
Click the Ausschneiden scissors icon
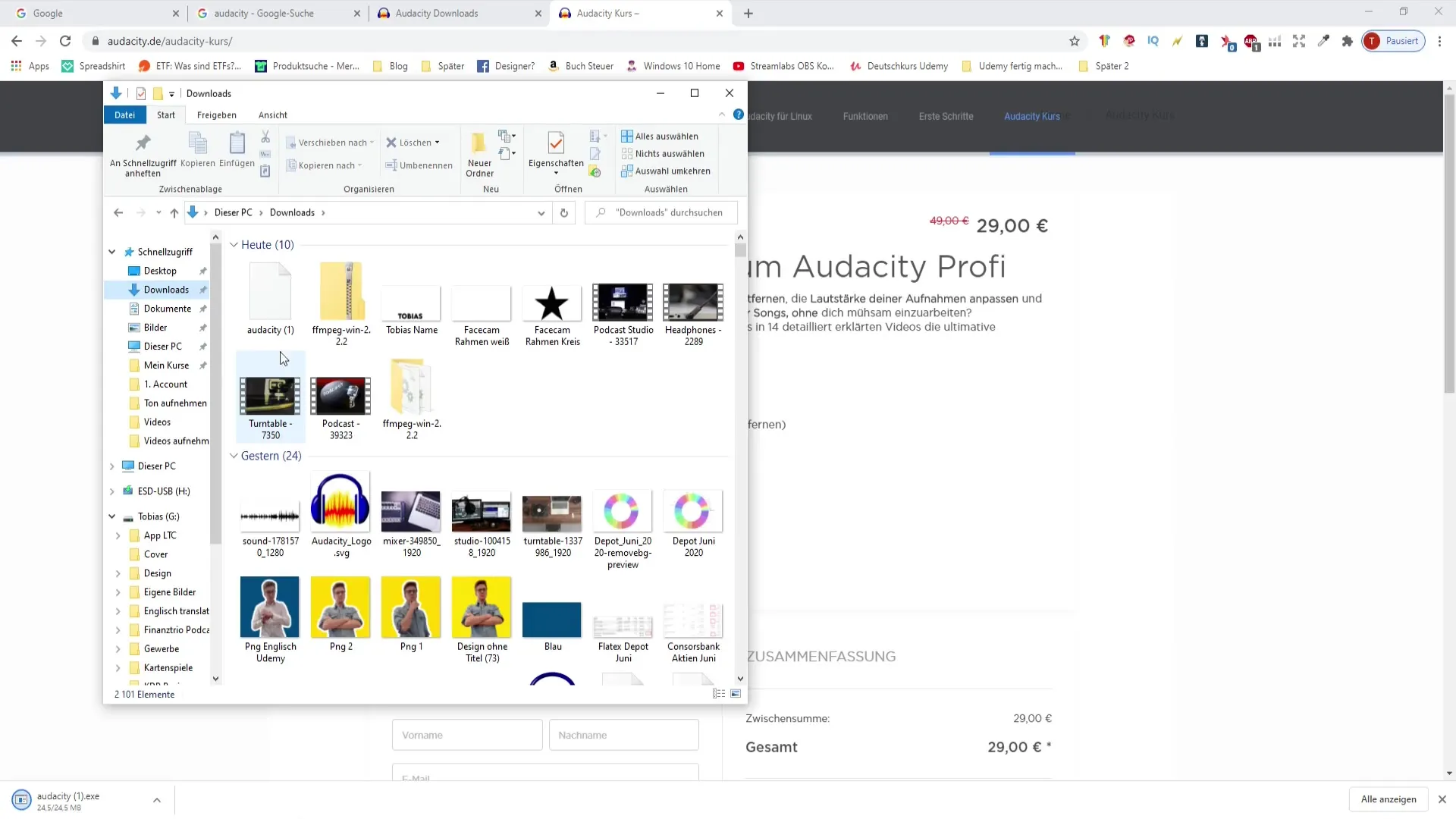pos(265,136)
